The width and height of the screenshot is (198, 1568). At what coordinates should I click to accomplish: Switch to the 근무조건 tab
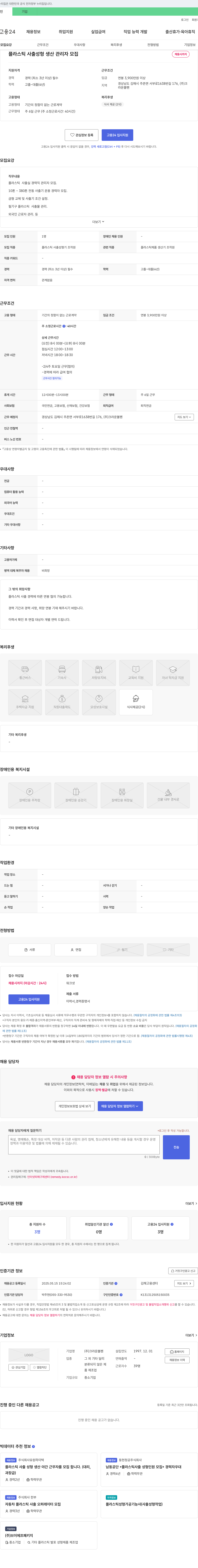pos(43,45)
